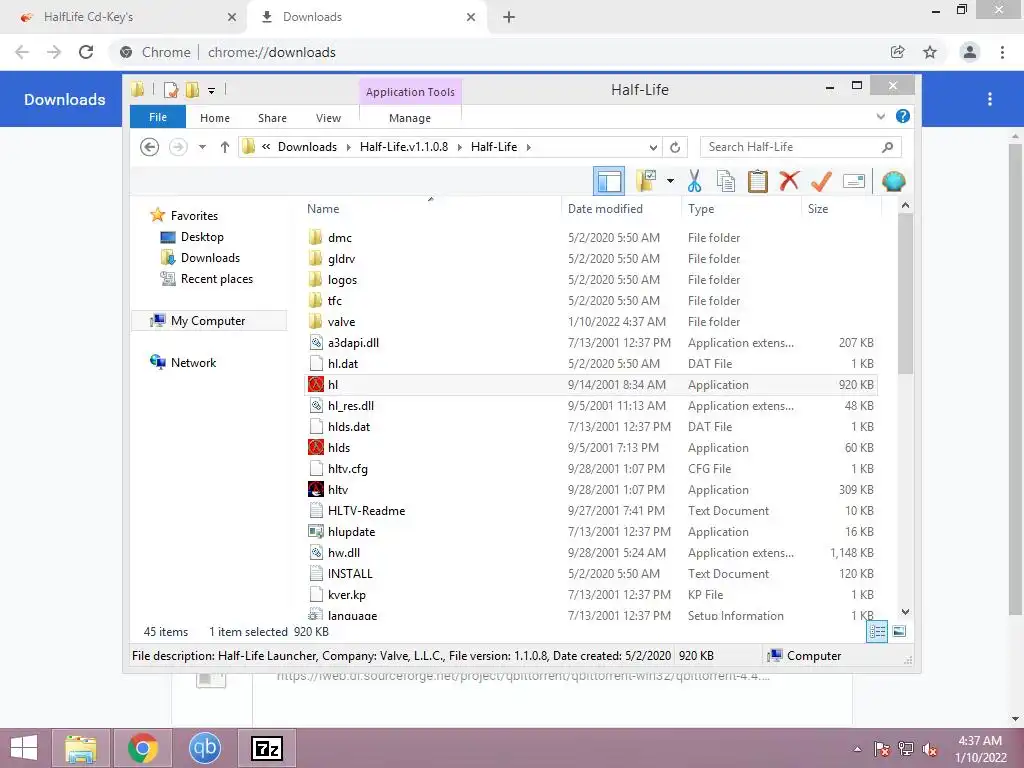Select Recent places in Favorites pane

click(x=216, y=279)
